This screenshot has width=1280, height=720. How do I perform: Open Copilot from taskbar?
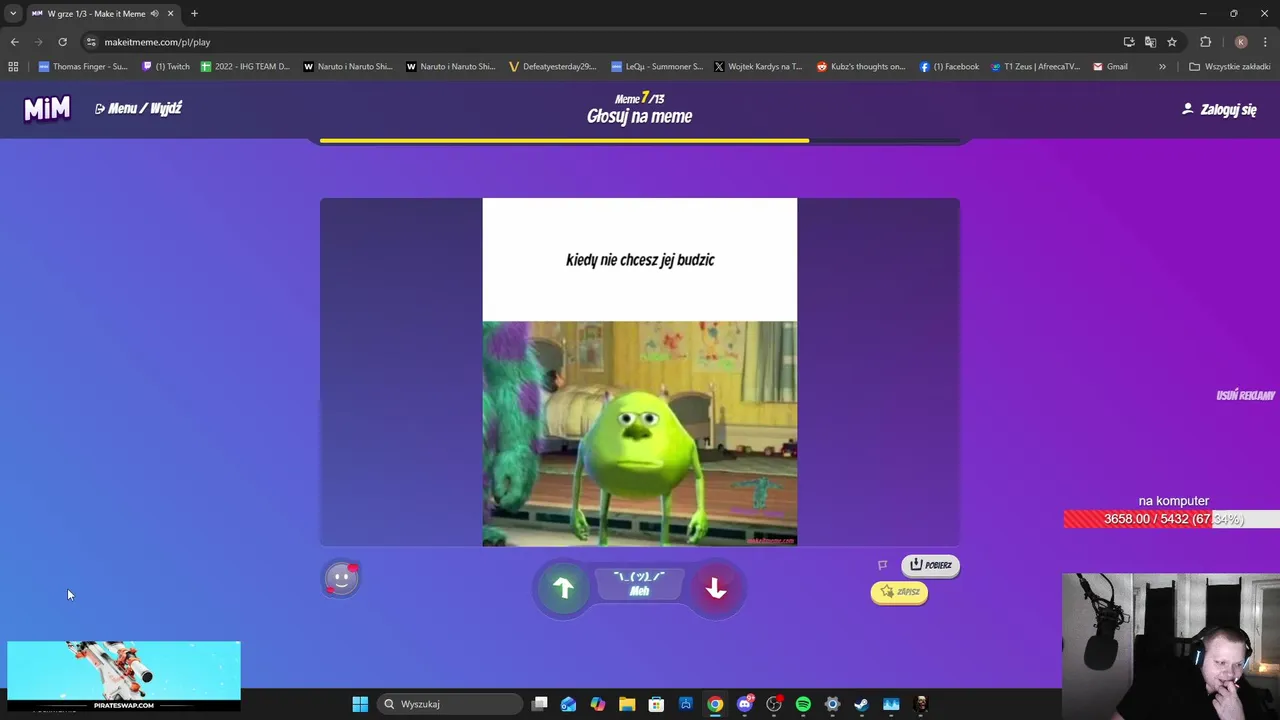click(598, 704)
